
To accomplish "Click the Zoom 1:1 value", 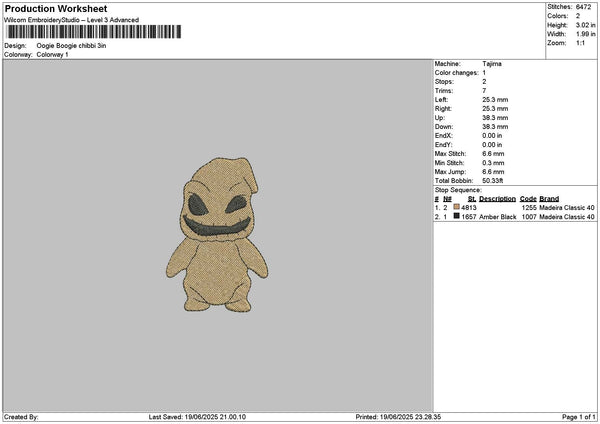I will (x=581, y=44).
